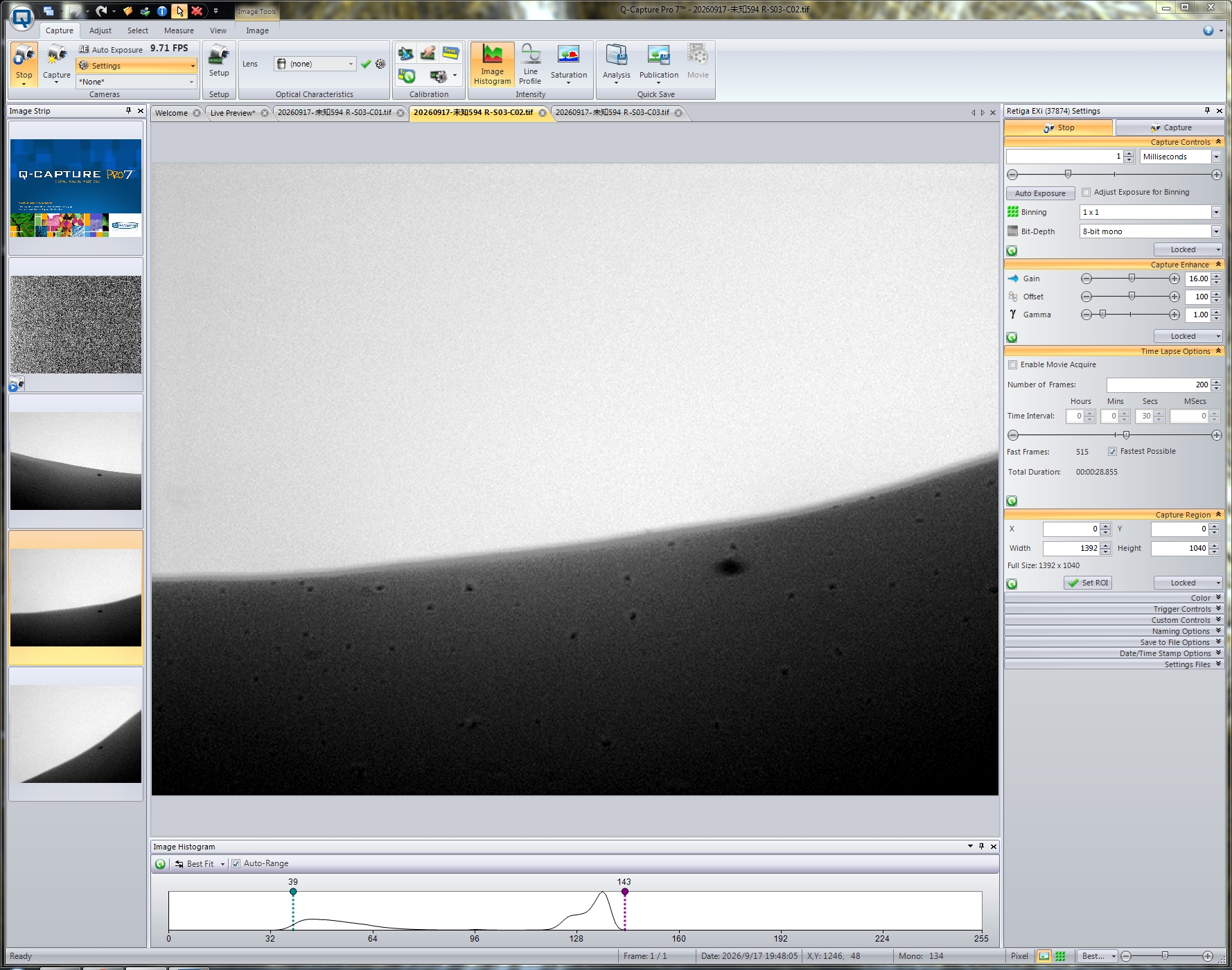The width and height of the screenshot is (1232, 970).
Task: Click the image view icon in status bar
Action: [1044, 956]
